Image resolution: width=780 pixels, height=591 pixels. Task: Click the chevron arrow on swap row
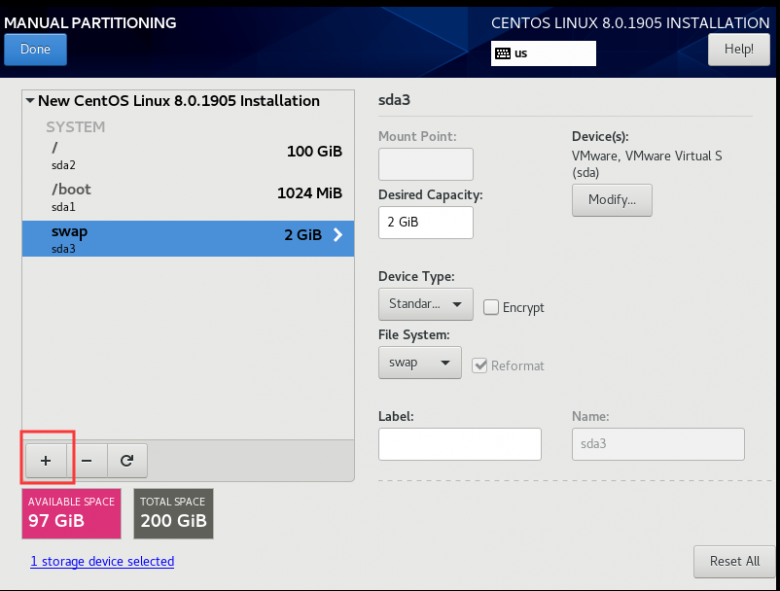[x=338, y=235]
